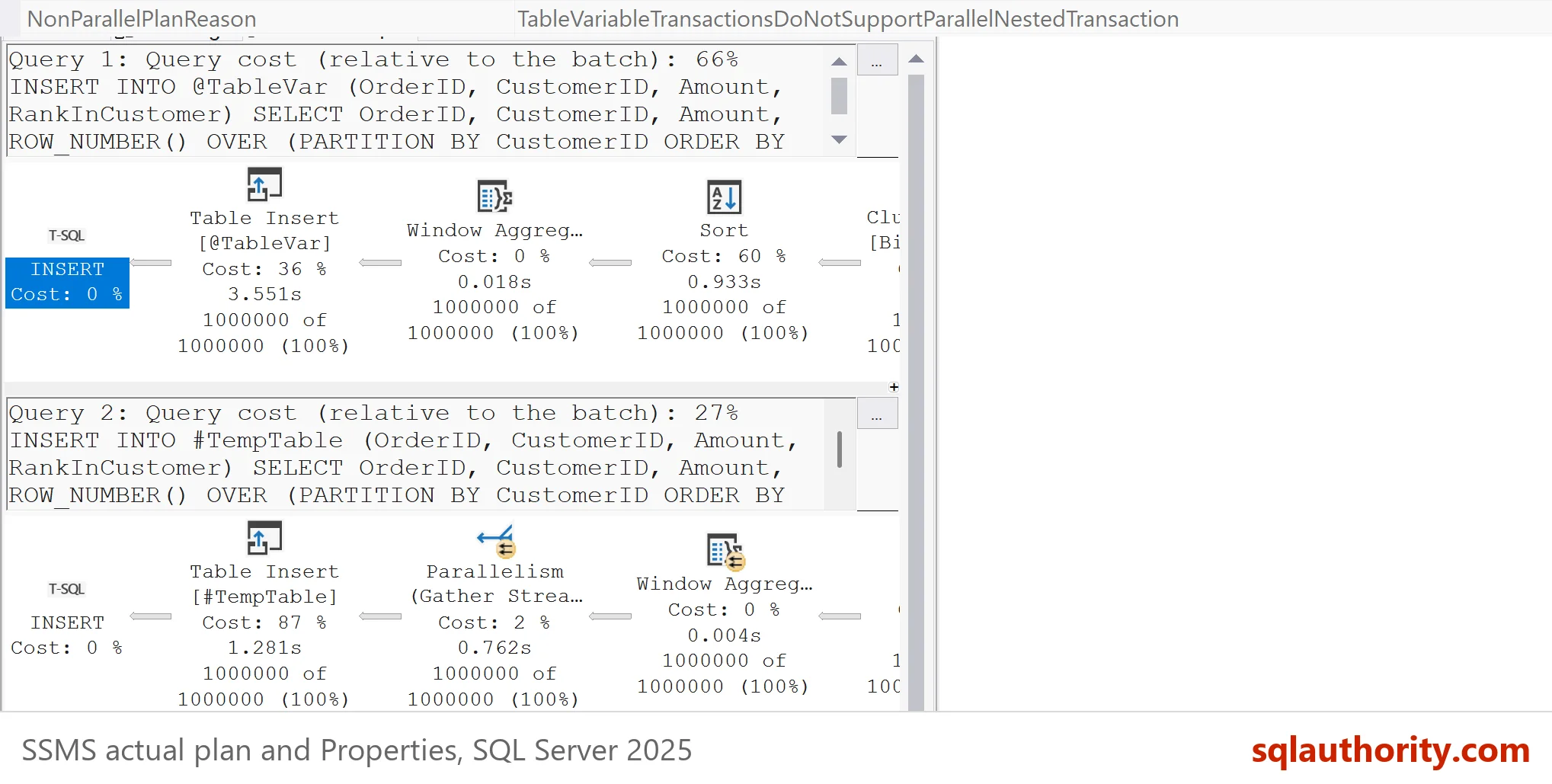Click the T-SQL icon above Query 2 INSERT
1552x784 pixels.
(x=66, y=589)
